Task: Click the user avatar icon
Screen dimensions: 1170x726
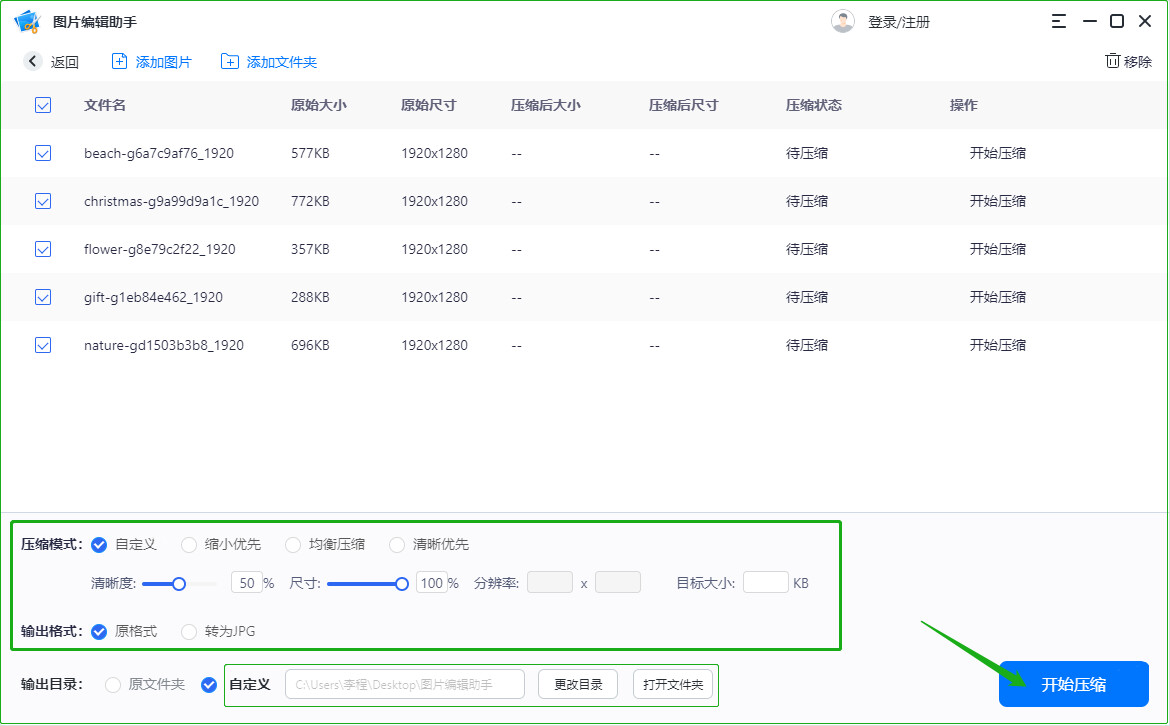Action: click(x=842, y=22)
